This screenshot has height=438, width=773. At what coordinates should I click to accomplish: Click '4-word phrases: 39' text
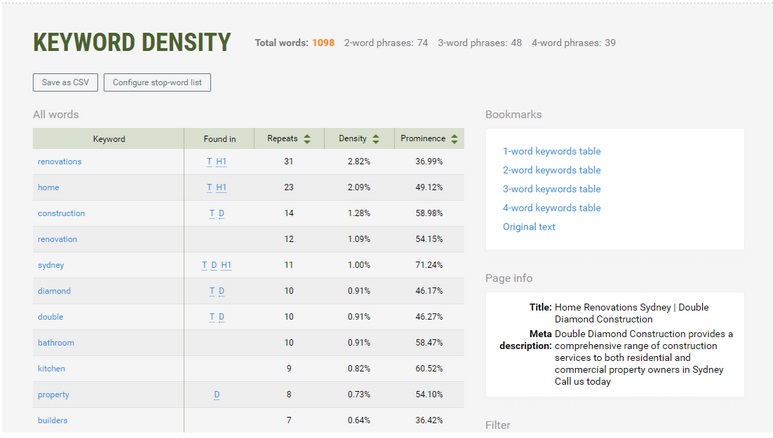(573, 43)
